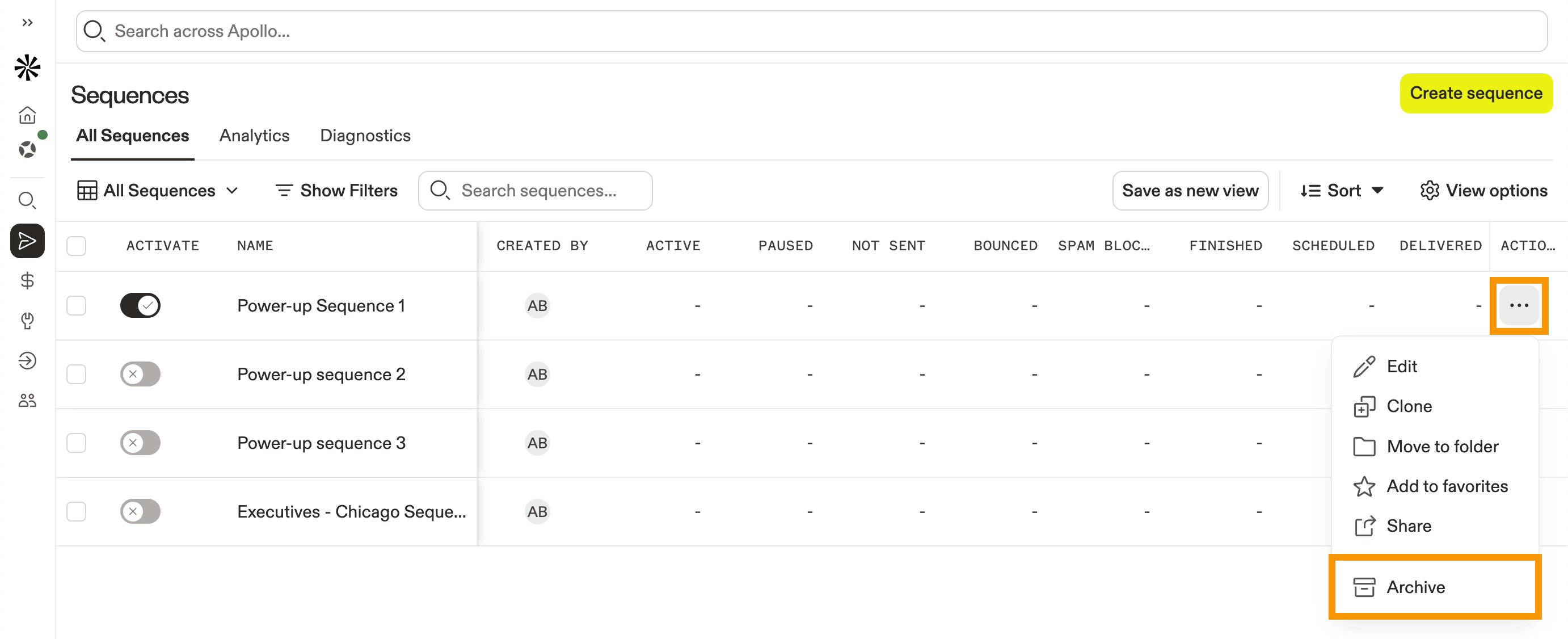Screen dimensions: 1568x639
Task: Open the Sequences paper-plane sidebar icon
Action: pyautogui.click(x=27, y=241)
